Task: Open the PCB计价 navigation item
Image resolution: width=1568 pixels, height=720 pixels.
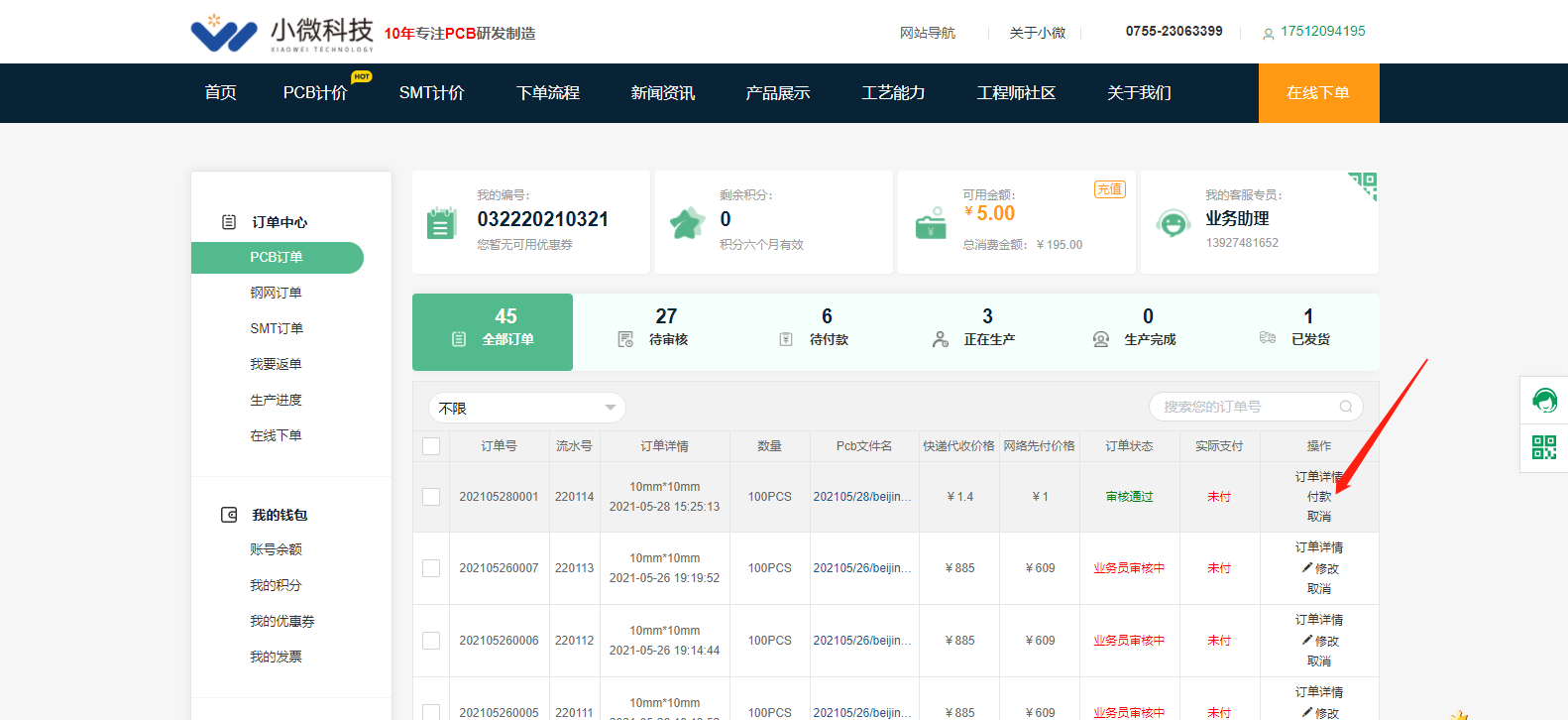Action: click(315, 93)
